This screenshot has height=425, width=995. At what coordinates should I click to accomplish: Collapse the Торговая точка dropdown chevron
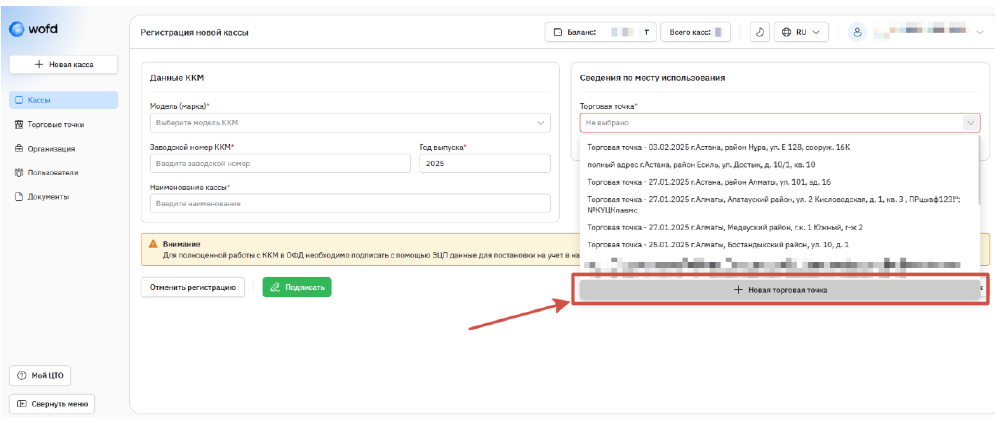[x=969, y=123]
